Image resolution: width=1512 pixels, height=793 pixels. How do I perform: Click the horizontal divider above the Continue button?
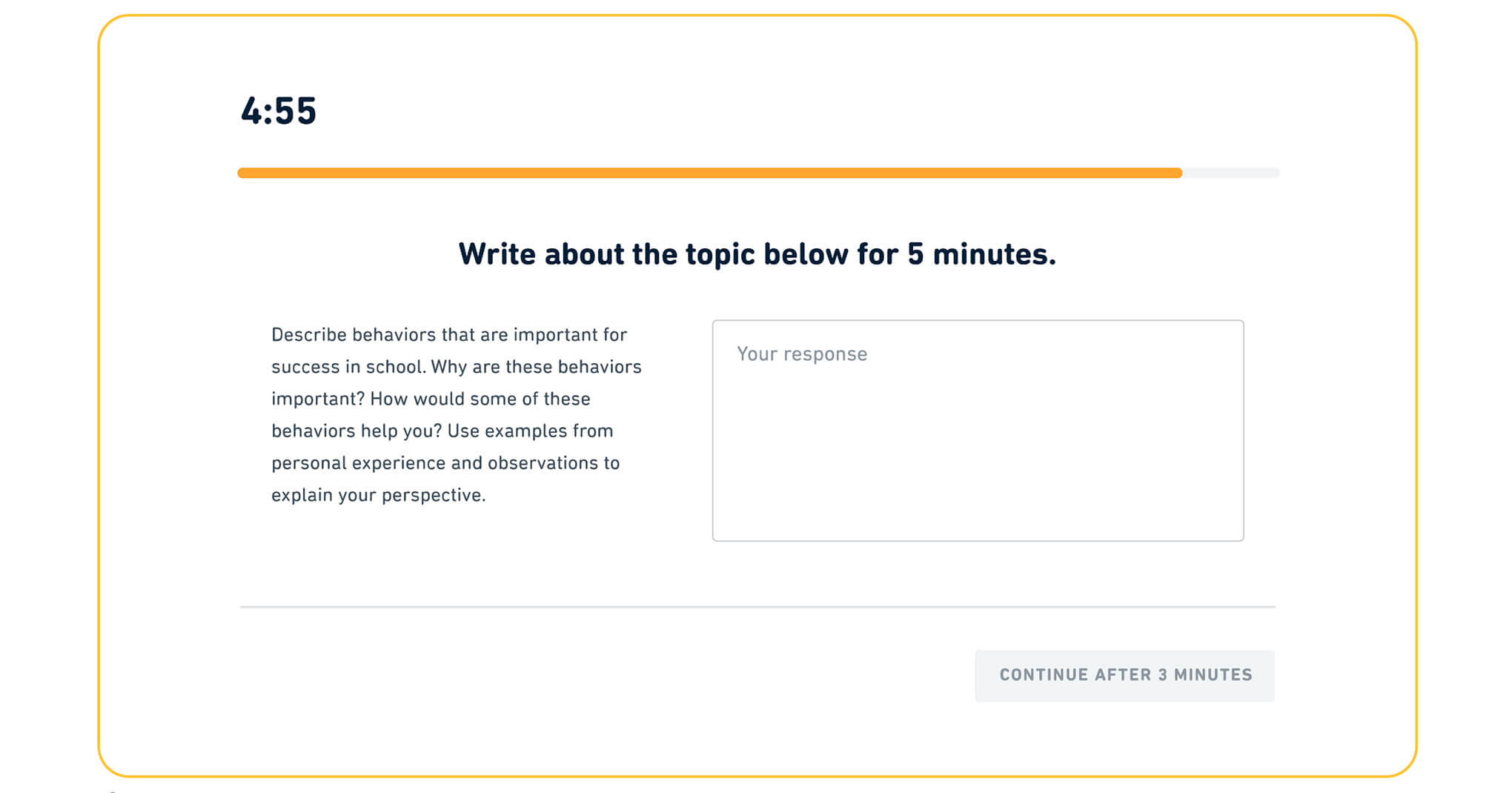757,607
